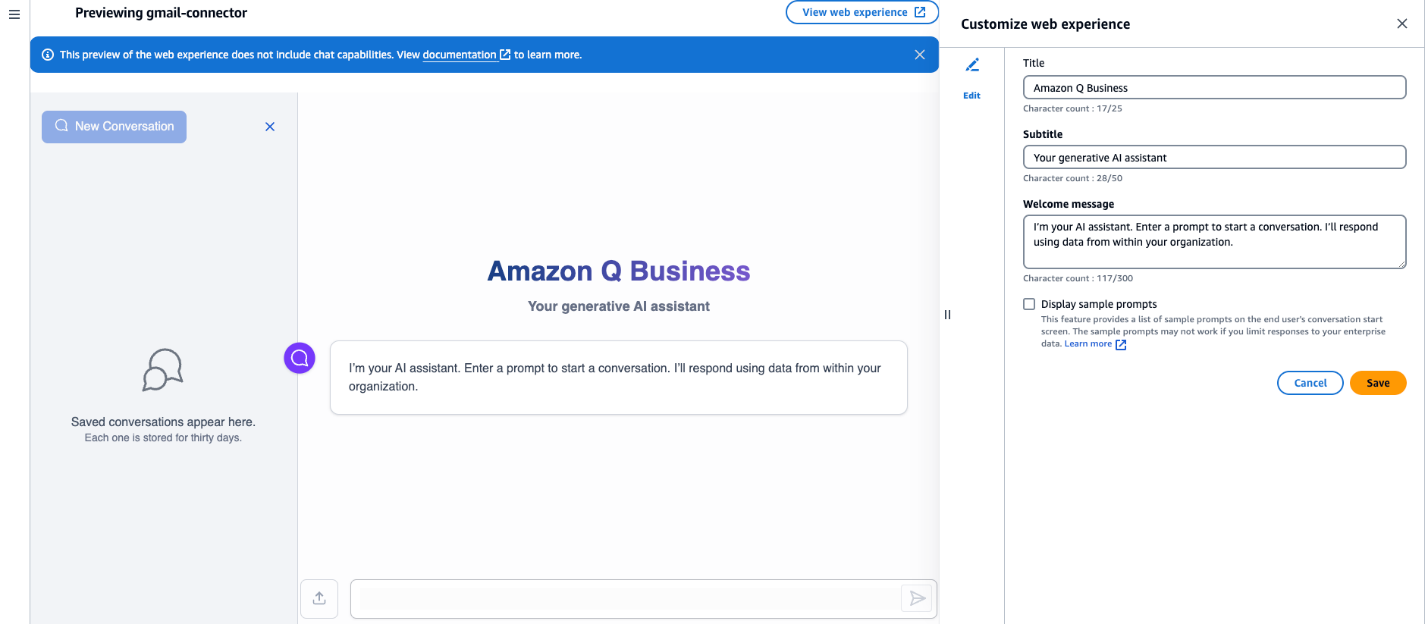Screen dimensions: 1428x624
Task: Click 'Character count : 117/300' text
Action: click(x=1078, y=278)
